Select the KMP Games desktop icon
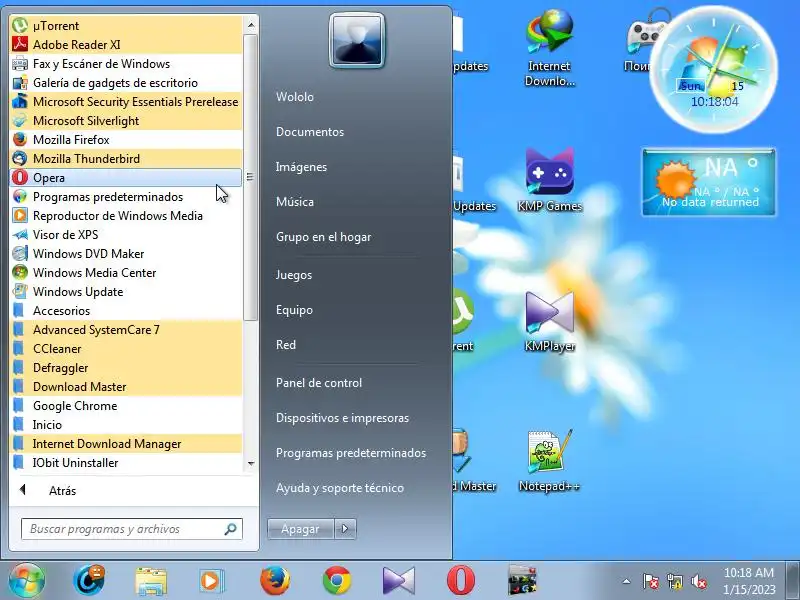This screenshot has height=600, width=800. click(x=549, y=180)
